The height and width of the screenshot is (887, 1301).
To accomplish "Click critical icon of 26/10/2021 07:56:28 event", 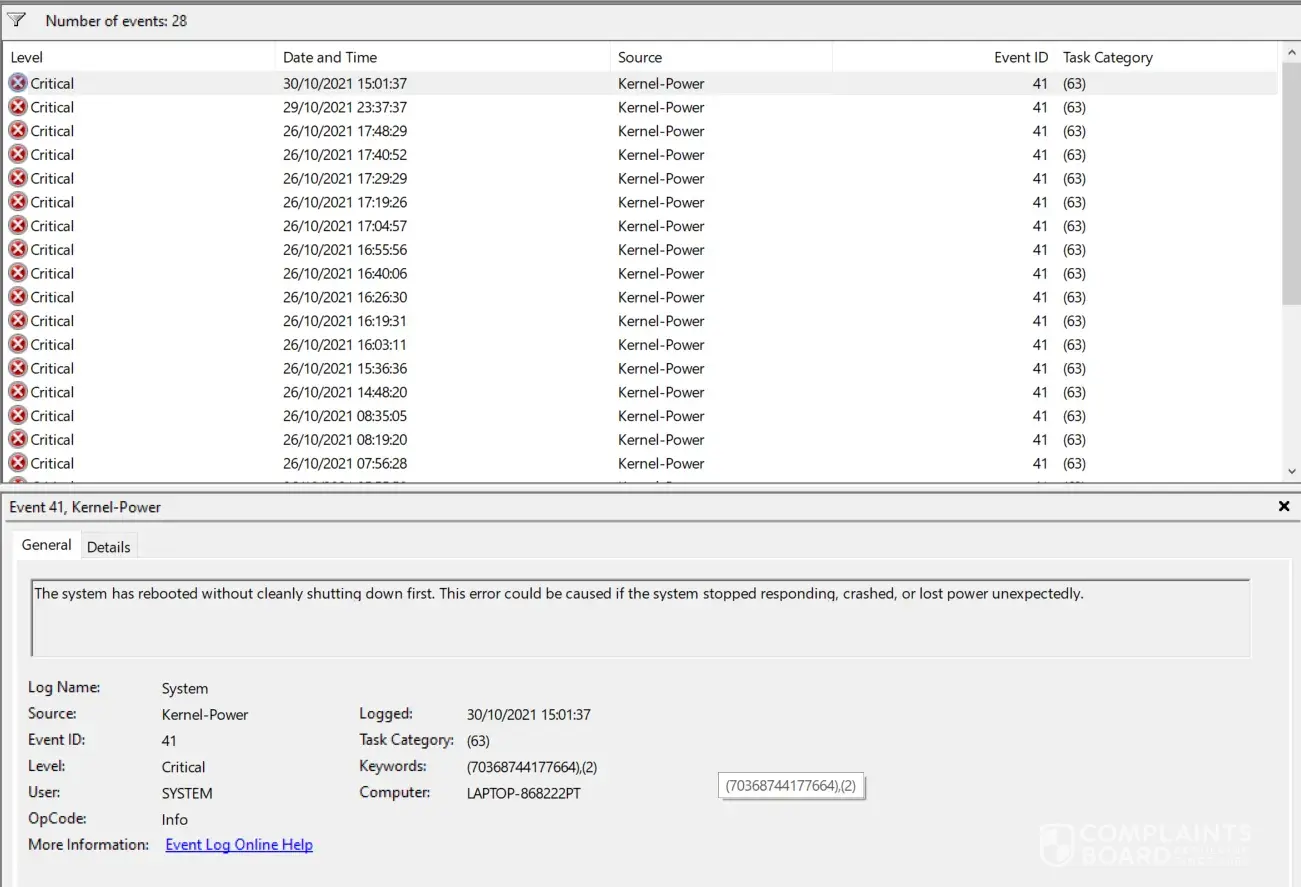I will pyautogui.click(x=18, y=463).
